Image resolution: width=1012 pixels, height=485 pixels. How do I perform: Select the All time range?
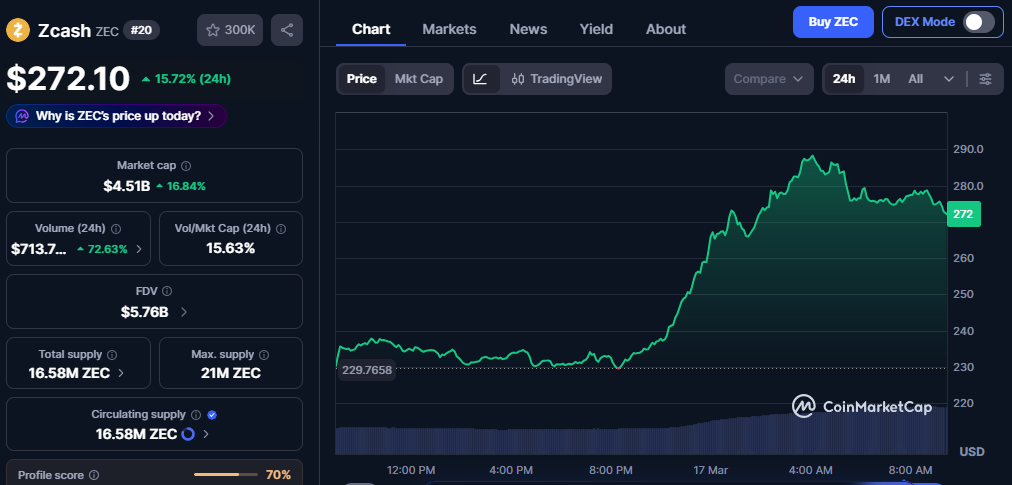point(915,79)
